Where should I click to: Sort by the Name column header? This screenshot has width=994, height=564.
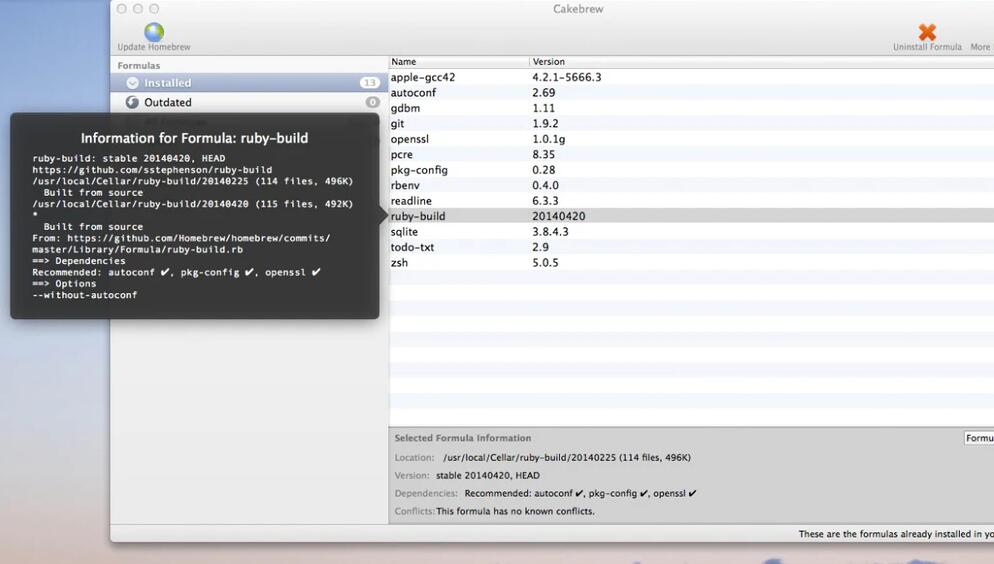[x=458, y=61]
